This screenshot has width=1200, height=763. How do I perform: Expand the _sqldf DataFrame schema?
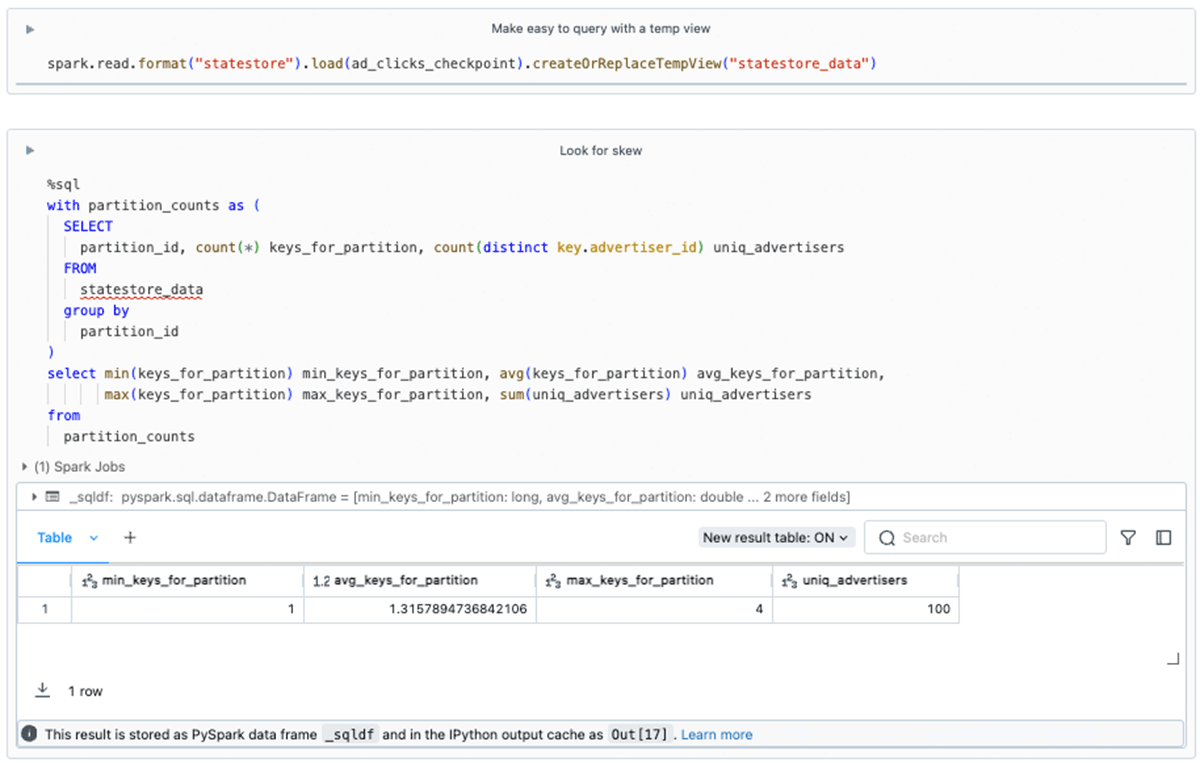tap(36, 497)
